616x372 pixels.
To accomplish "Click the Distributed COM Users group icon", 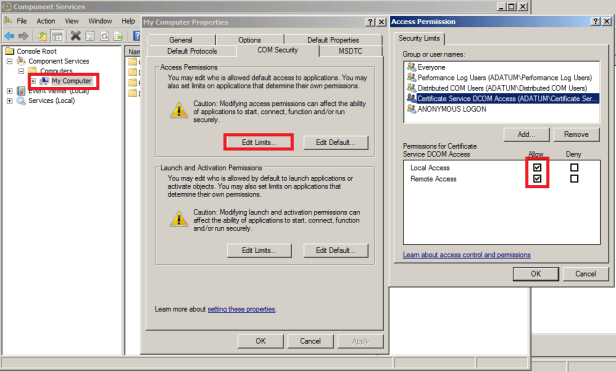I will tap(411, 88).
